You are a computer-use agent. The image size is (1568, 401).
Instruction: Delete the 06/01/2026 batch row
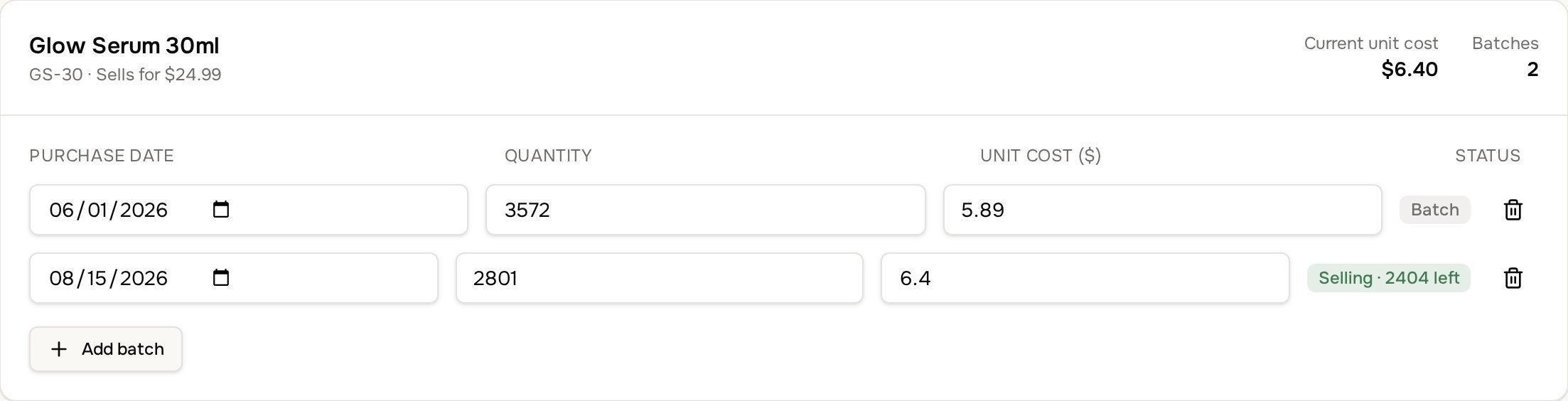1513,210
